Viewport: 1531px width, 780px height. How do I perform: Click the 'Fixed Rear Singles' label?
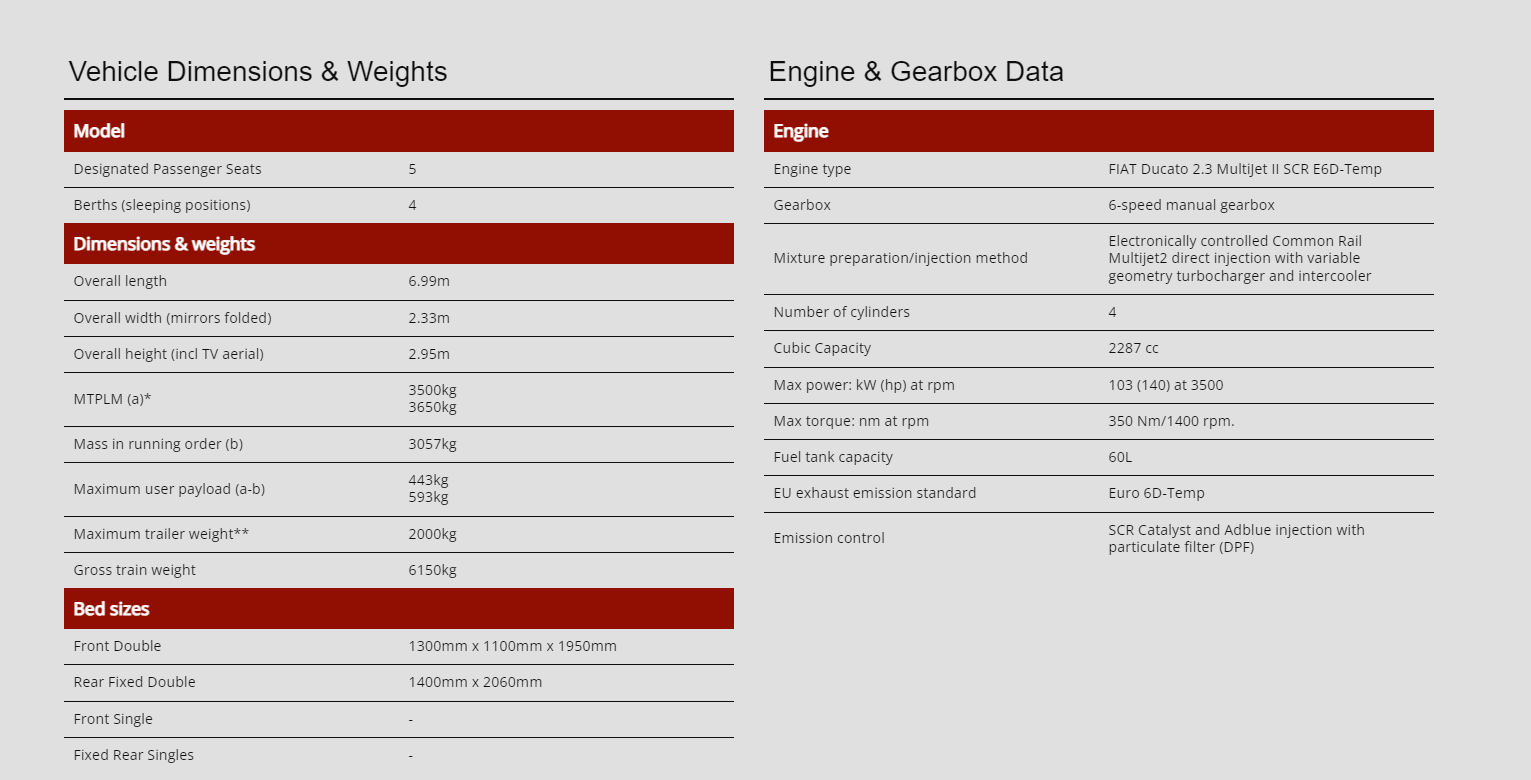click(133, 755)
